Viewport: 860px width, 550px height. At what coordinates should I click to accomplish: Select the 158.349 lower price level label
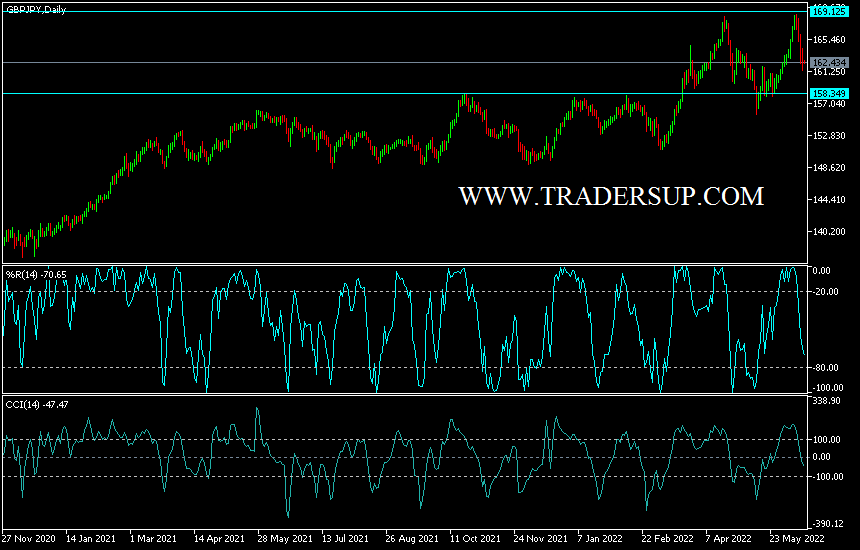[x=829, y=93]
